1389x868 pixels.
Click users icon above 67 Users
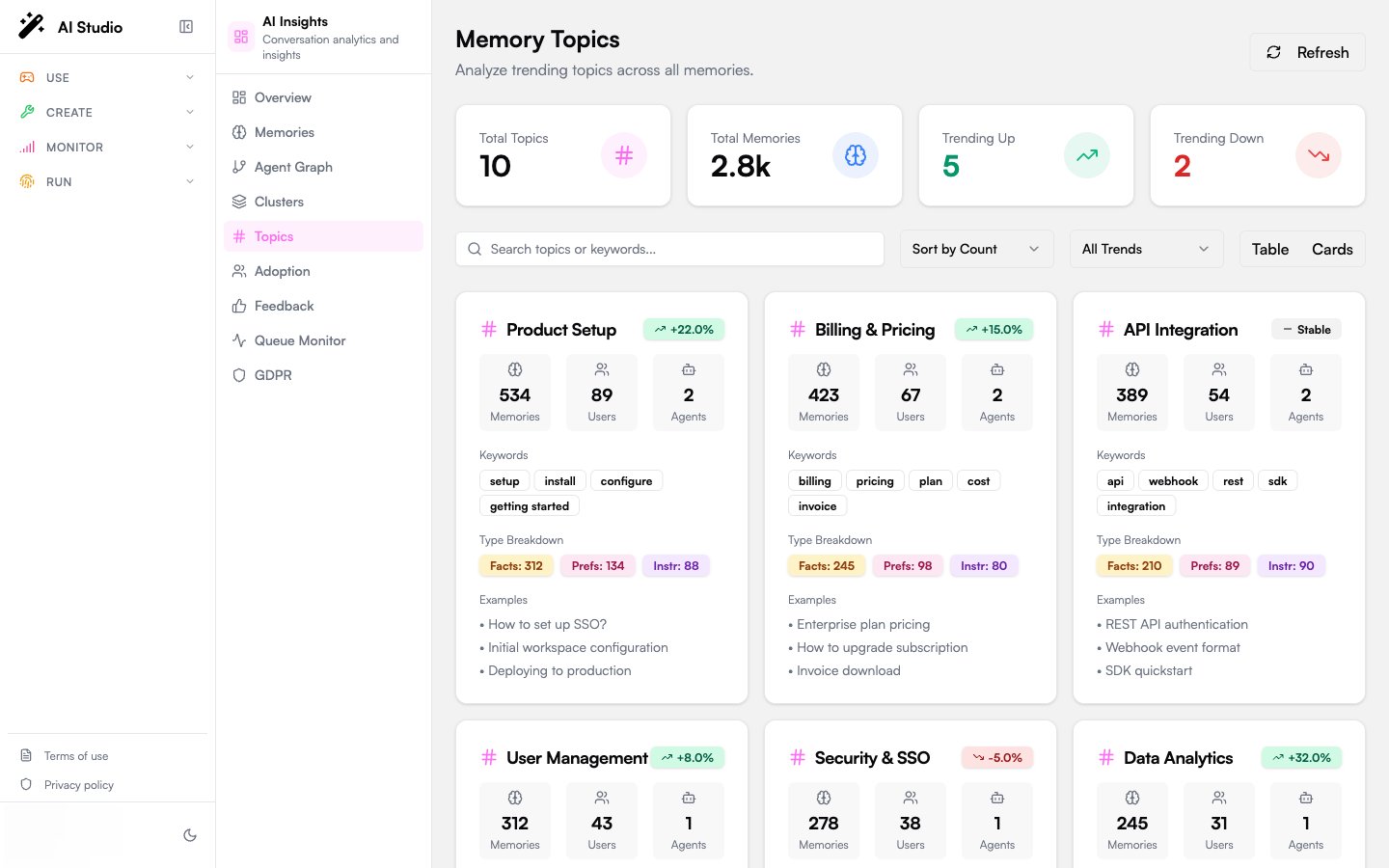coord(911,369)
